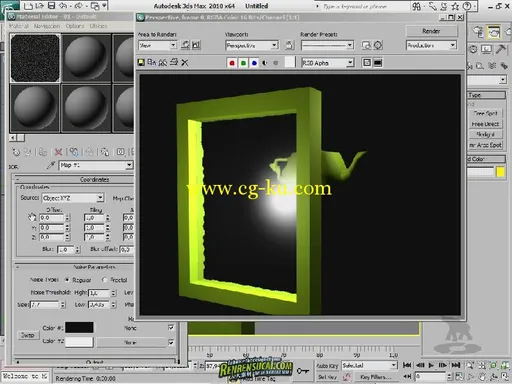Open the Area to Render dropdown
The image size is (512, 384).
(x=157, y=45)
